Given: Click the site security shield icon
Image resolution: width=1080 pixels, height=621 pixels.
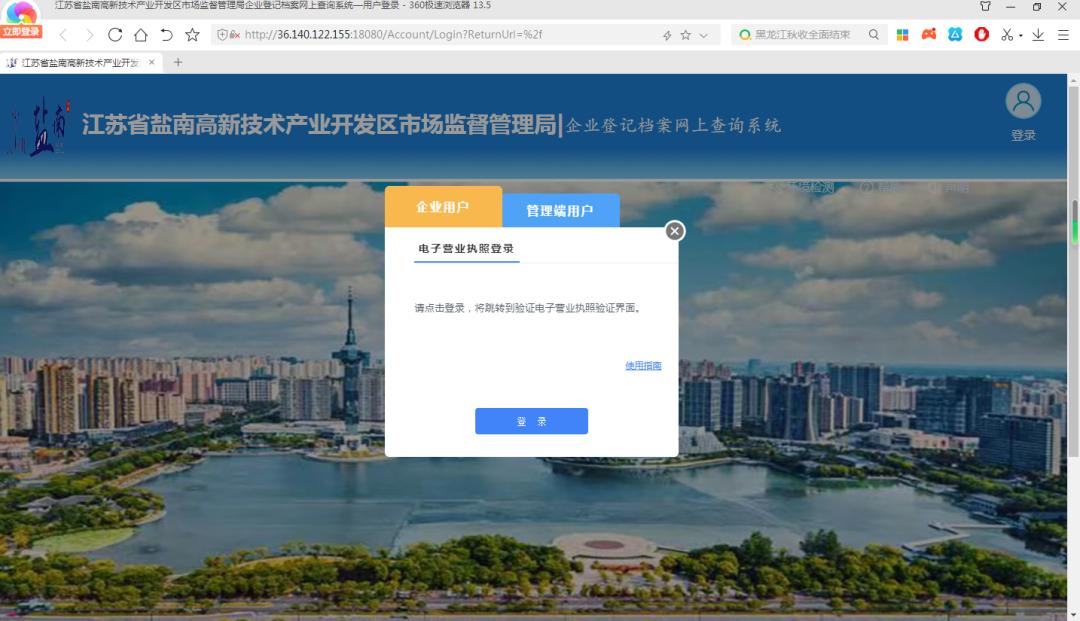Looking at the screenshot, I should (222, 34).
